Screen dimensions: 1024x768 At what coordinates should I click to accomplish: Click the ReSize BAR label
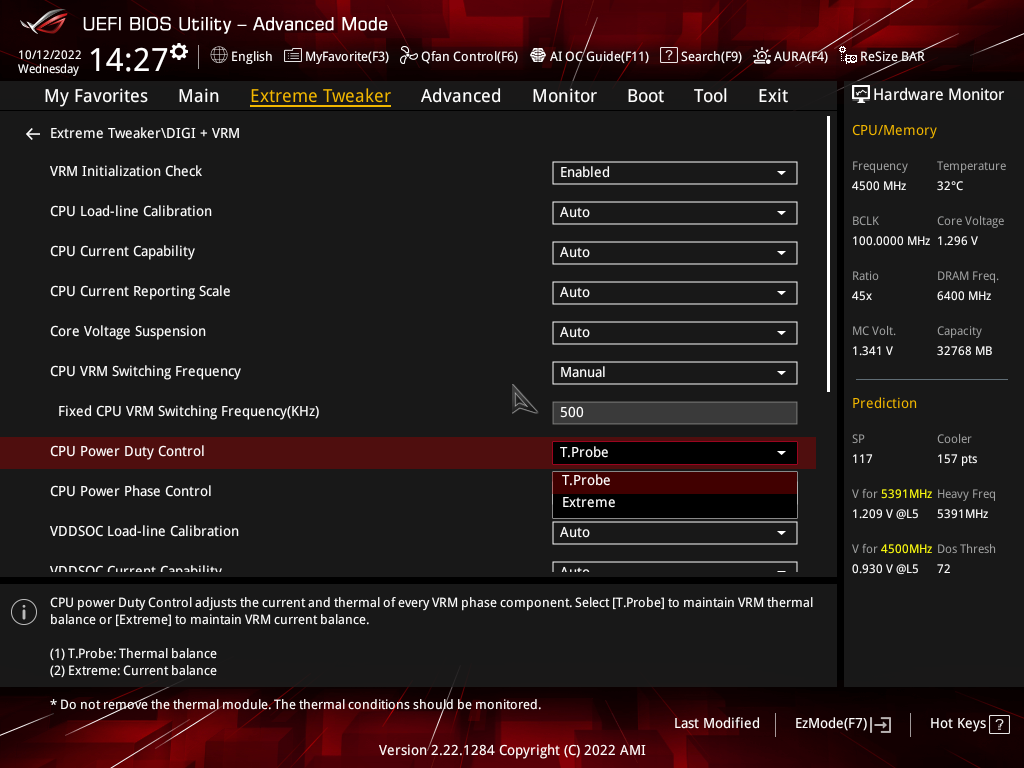click(x=892, y=57)
